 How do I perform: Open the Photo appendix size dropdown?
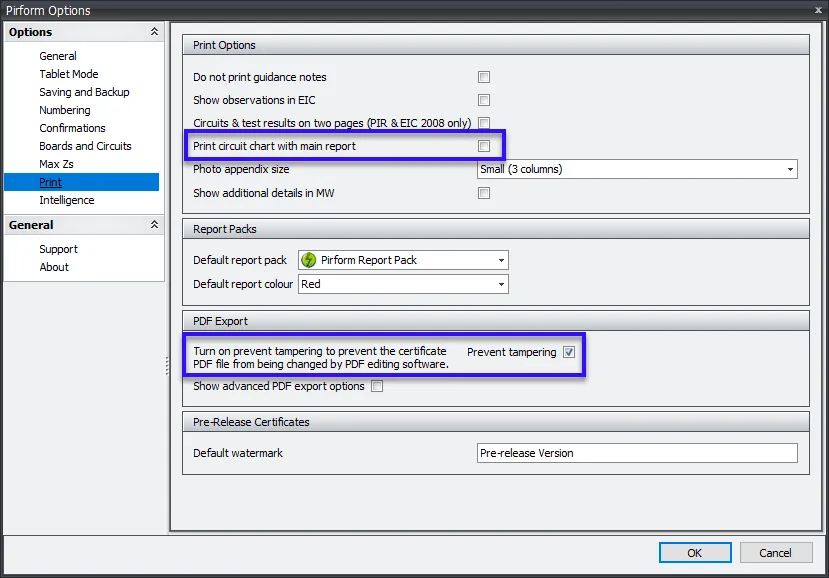(788, 169)
